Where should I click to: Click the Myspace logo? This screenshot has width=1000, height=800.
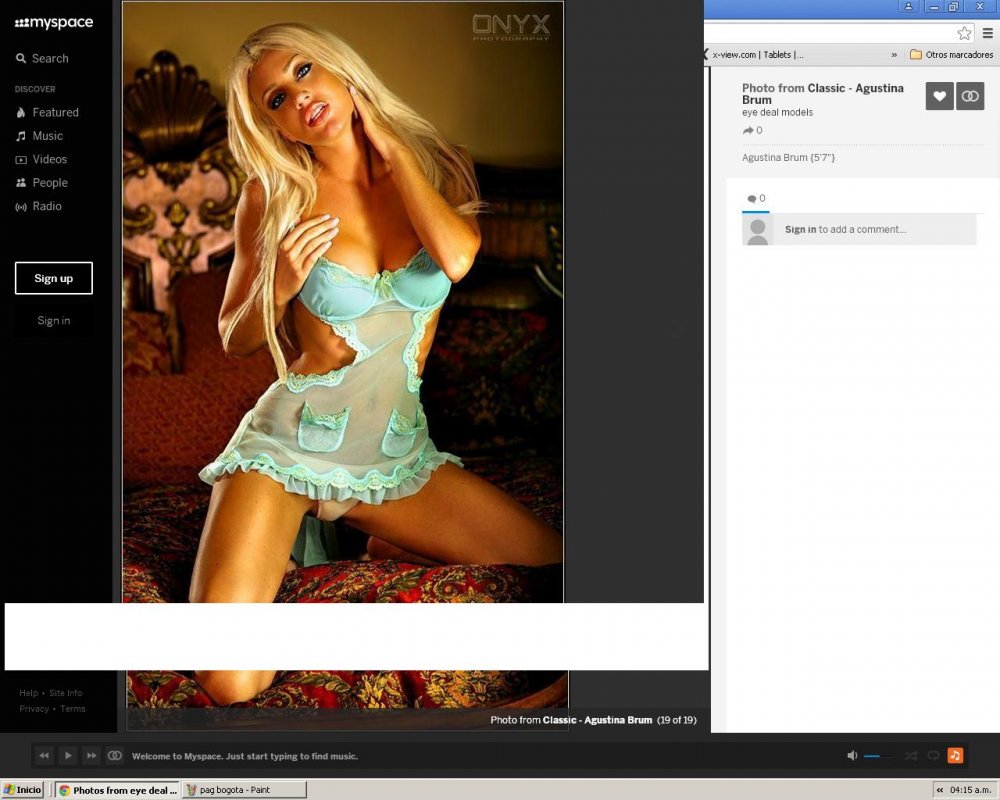(54, 23)
